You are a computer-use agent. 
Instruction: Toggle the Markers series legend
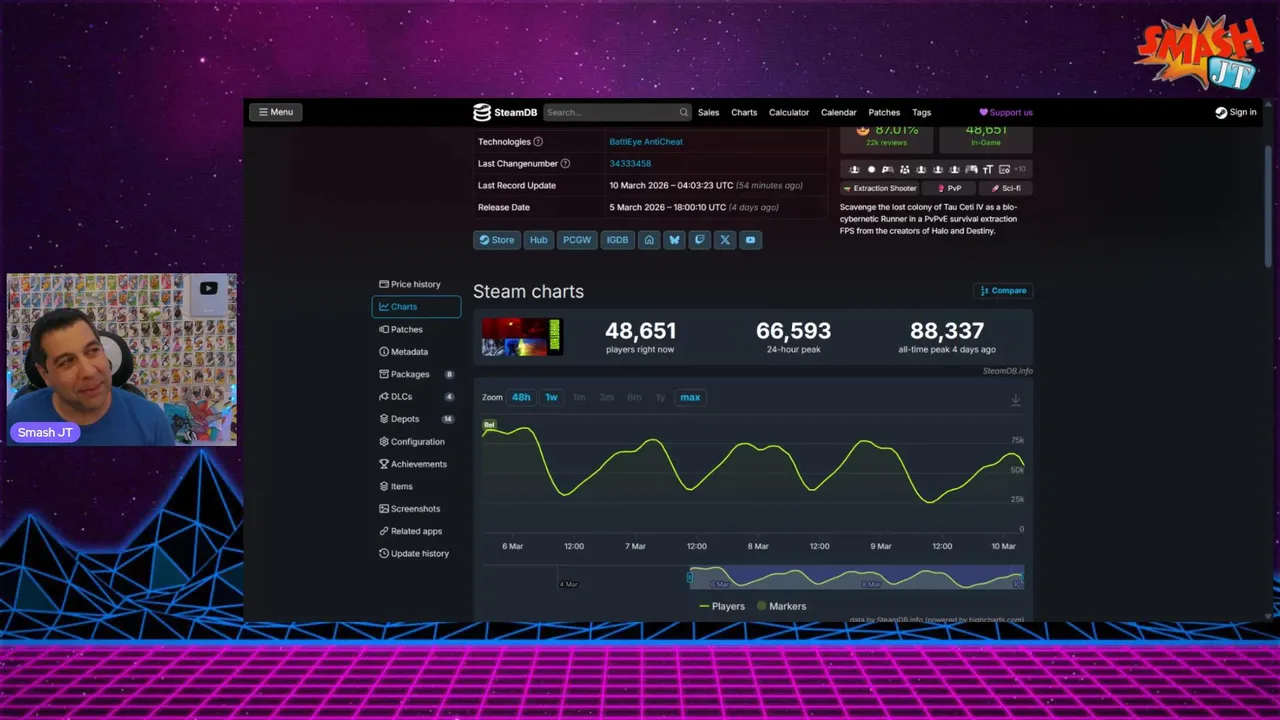(781, 606)
